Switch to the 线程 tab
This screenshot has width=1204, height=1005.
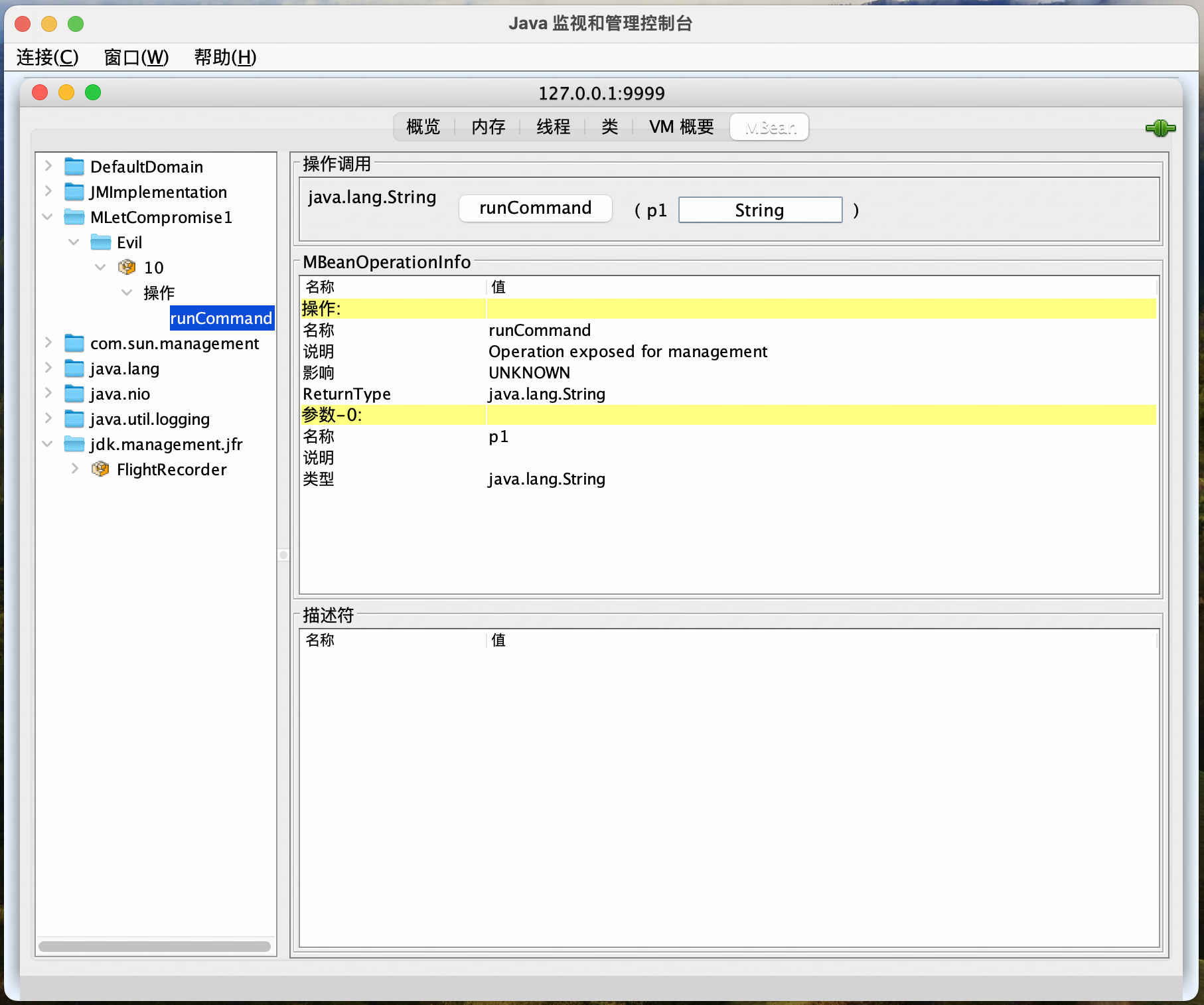click(553, 127)
